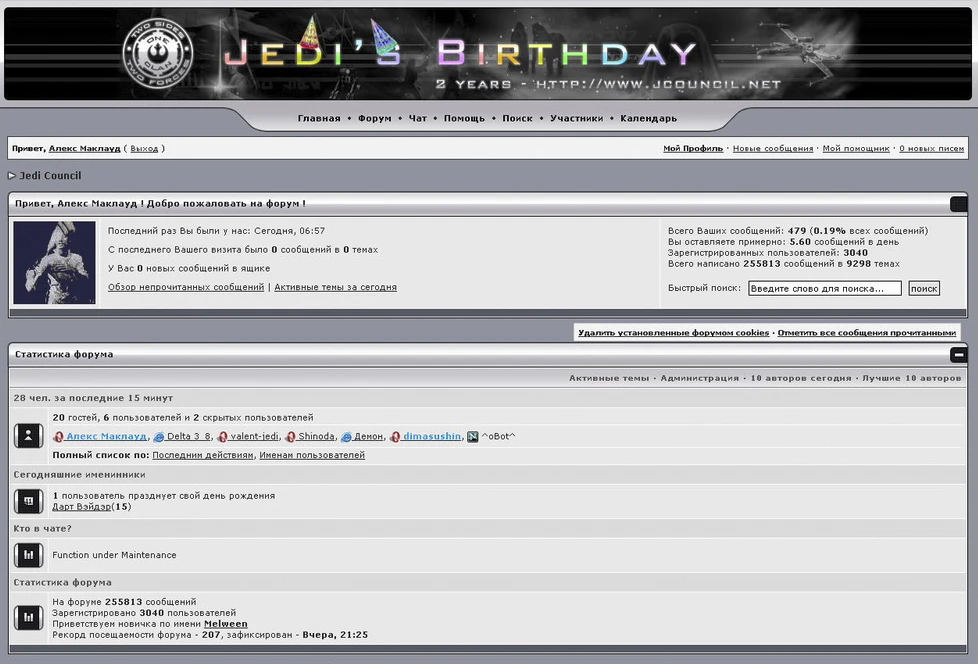Click the browser icon next to Демон

[x=346, y=436]
